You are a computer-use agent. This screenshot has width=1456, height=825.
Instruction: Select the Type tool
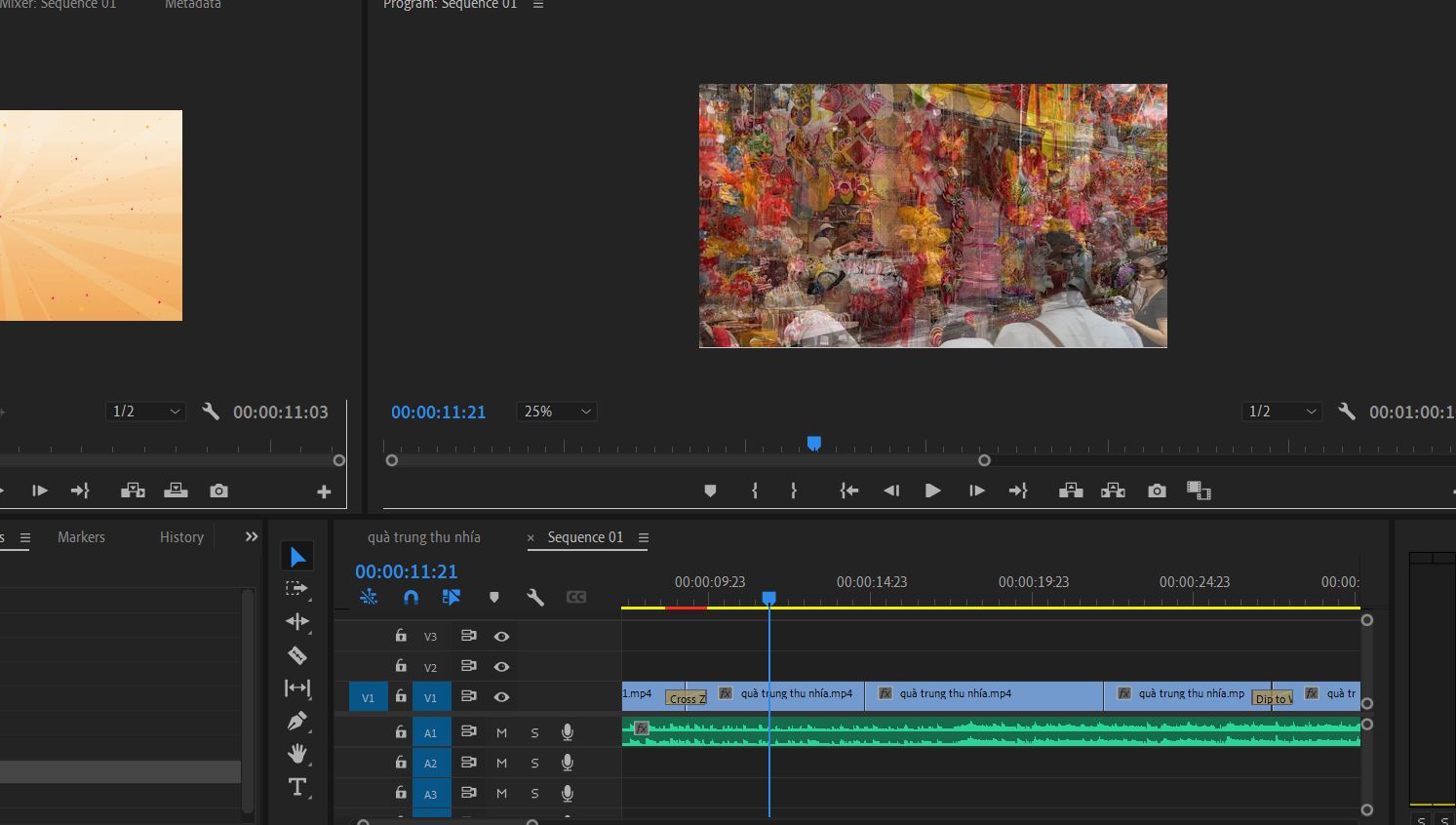(x=297, y=787)
